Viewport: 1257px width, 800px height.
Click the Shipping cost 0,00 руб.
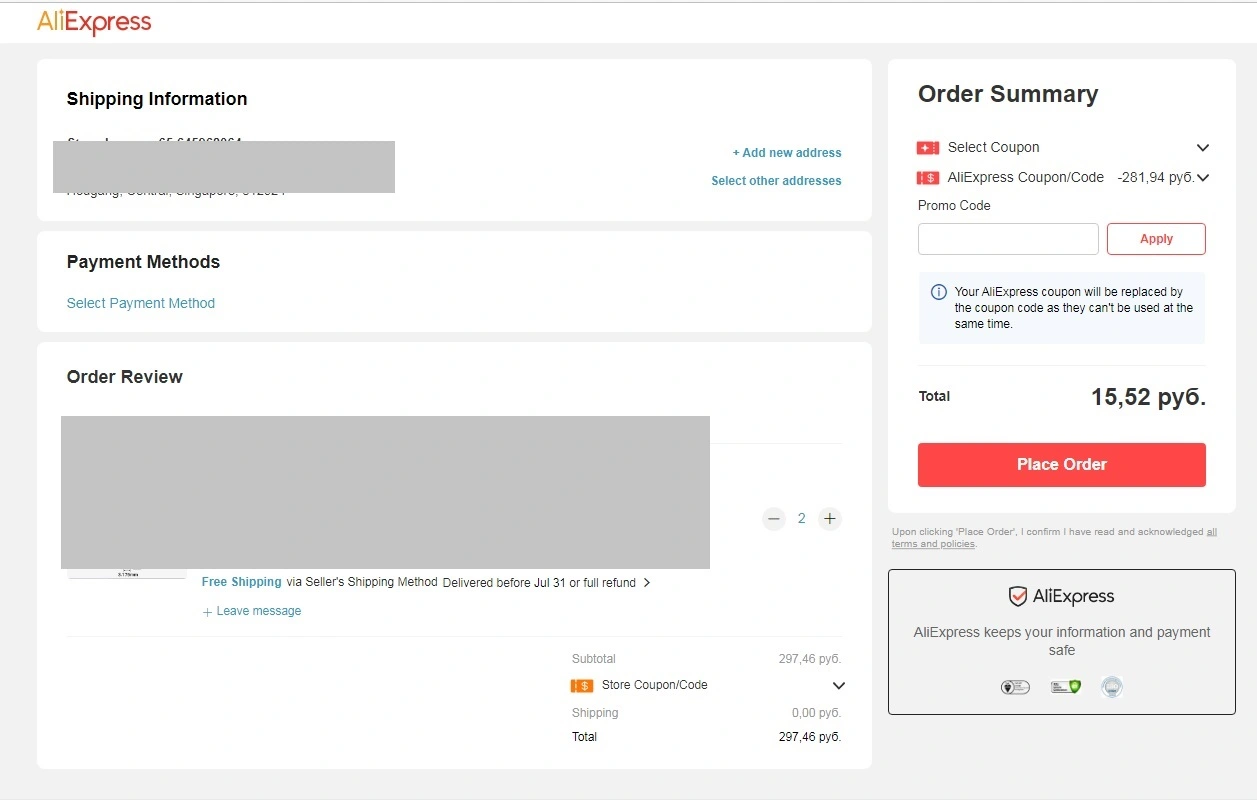816,713
